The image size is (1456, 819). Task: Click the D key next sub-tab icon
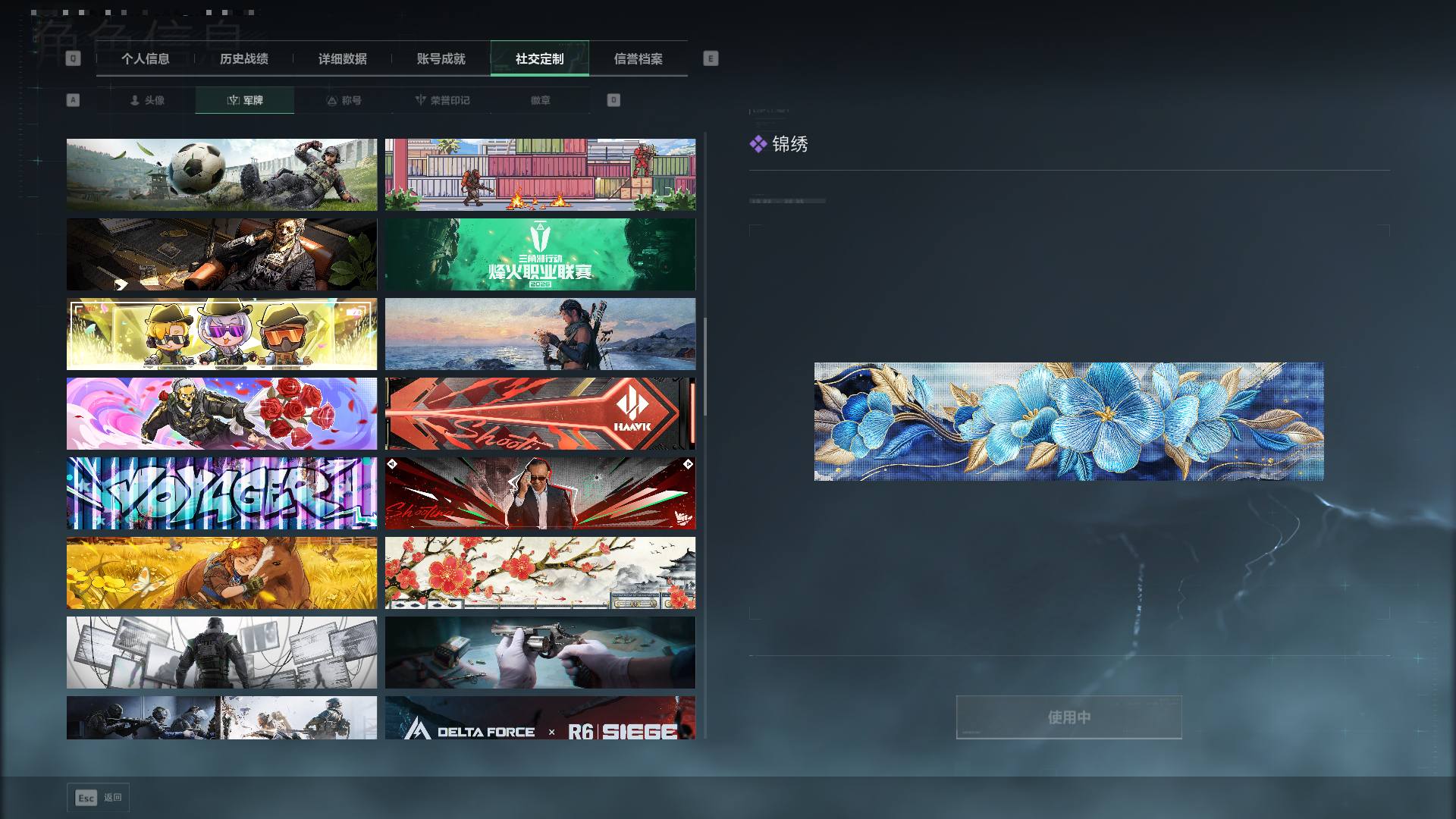coord(613,100)
